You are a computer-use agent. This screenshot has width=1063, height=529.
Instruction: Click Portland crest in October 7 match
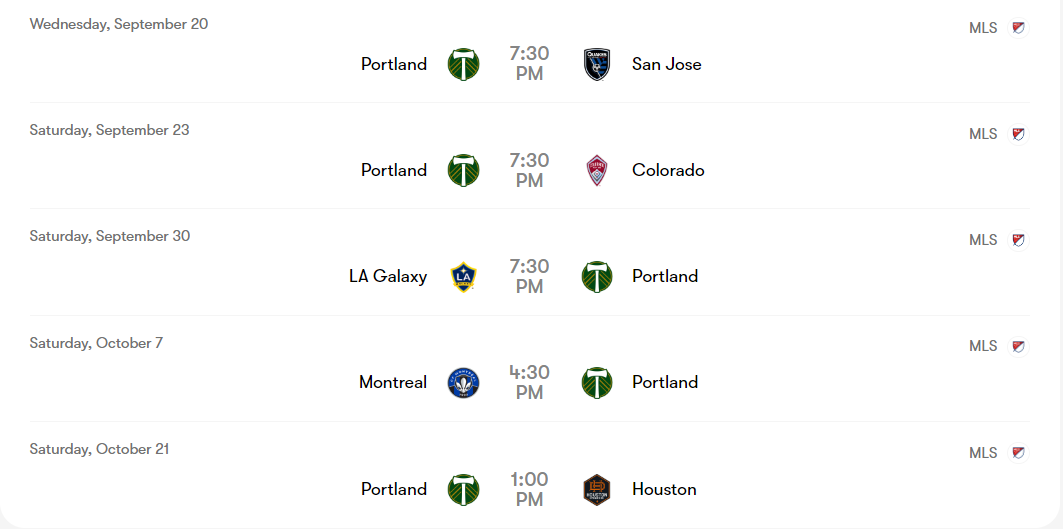(x=597, y=382)
